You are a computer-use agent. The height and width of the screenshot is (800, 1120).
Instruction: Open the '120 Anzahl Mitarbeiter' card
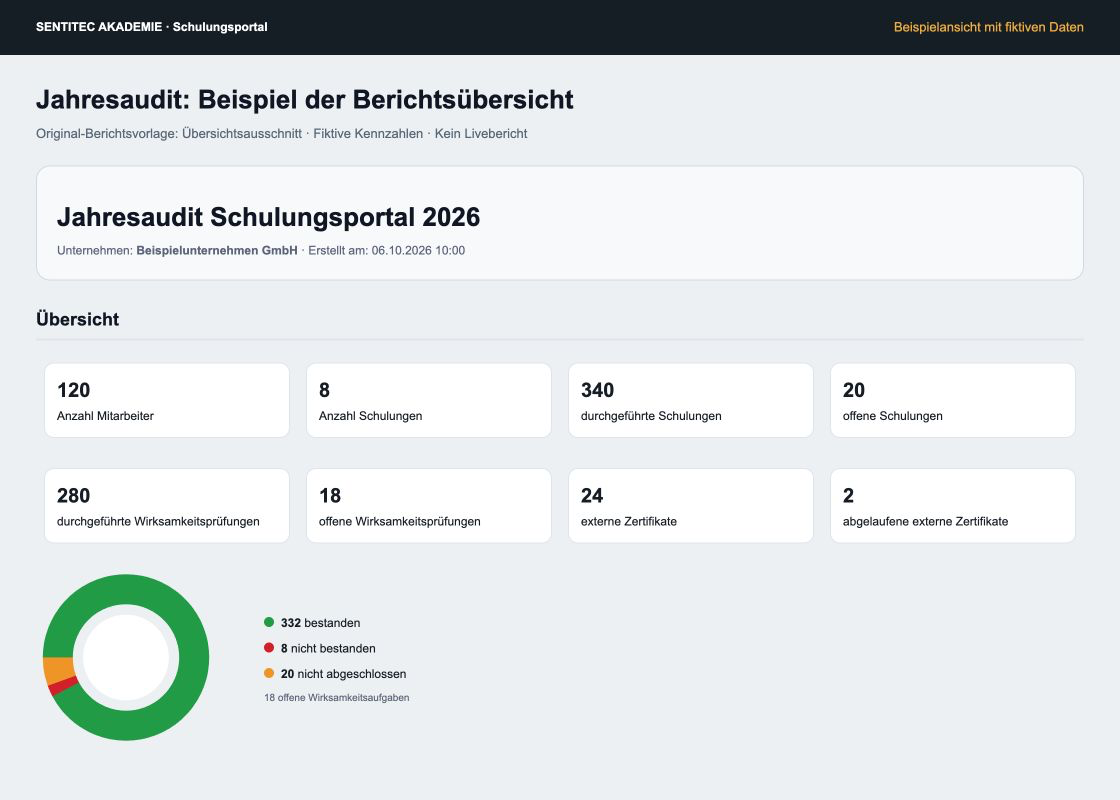tap(167, 400)
